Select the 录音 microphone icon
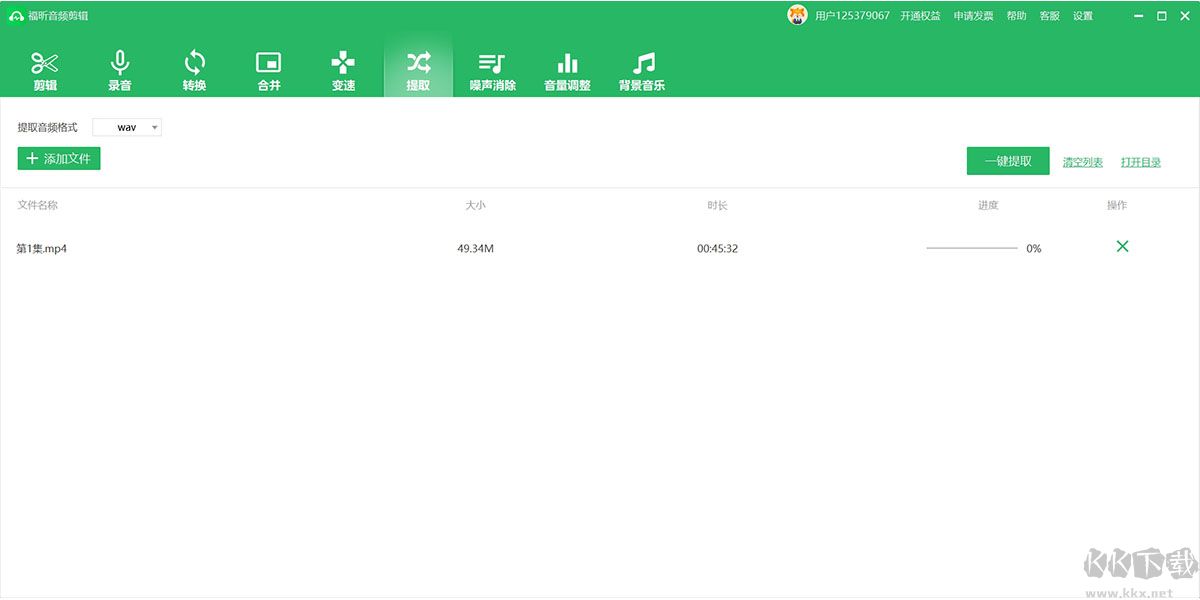1200x600 pixels. pyautogui.click(x=120, y=70)
